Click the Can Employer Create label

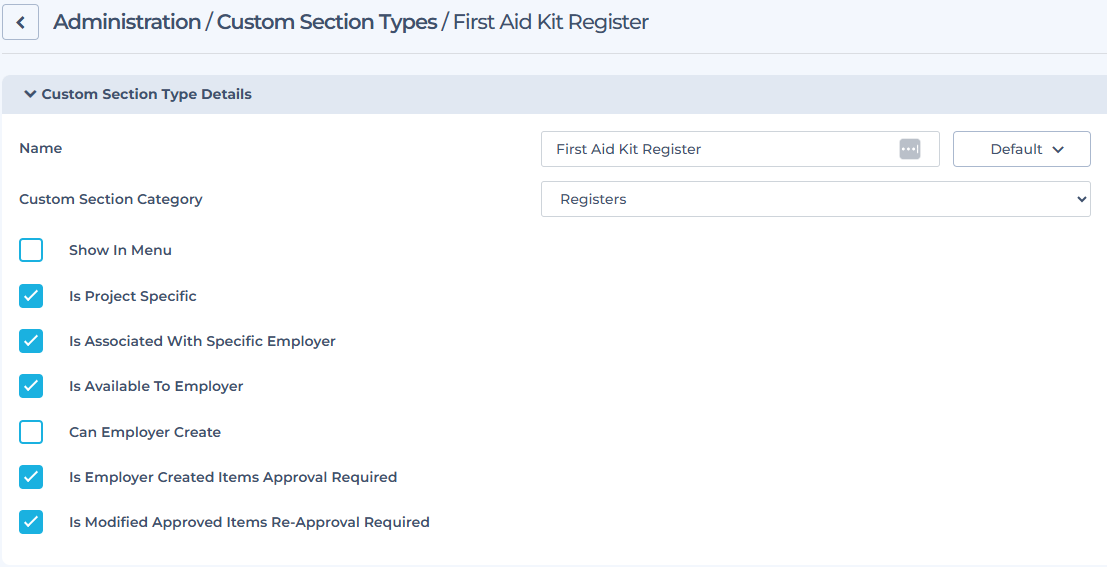[x=145, y=432]
